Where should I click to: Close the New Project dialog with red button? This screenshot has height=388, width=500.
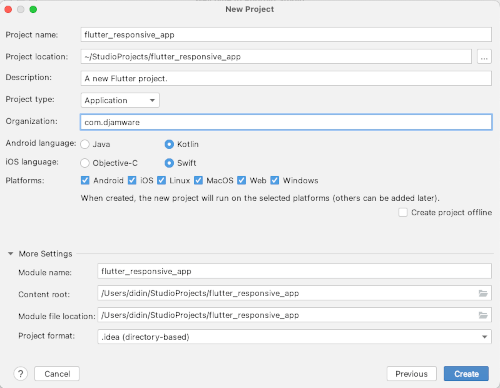tap(8, 9)
